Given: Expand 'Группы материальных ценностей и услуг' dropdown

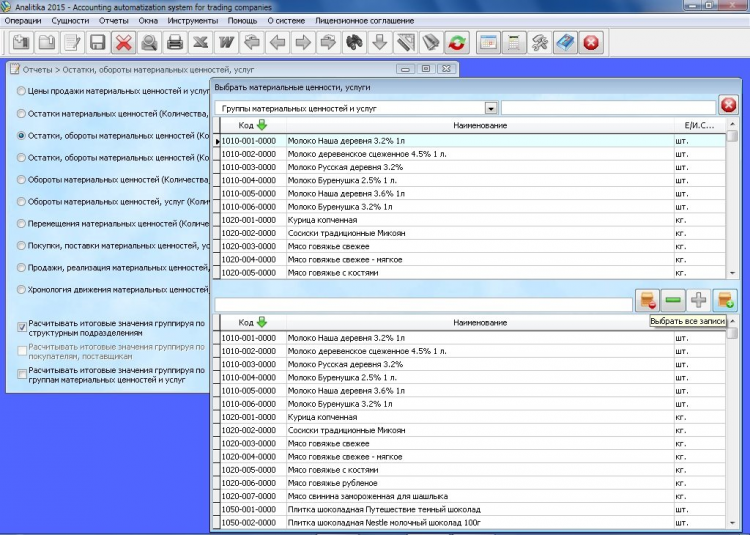Looking at the screenshot, I should tap(490, 108).
